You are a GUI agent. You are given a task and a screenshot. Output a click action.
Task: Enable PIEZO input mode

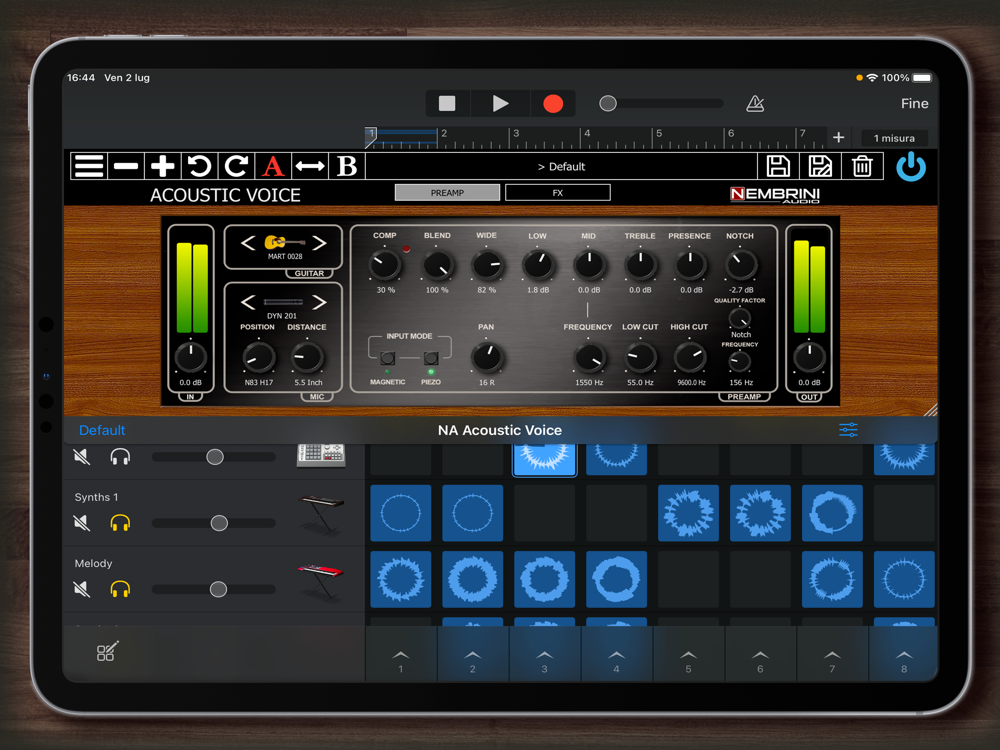(431, 358)
